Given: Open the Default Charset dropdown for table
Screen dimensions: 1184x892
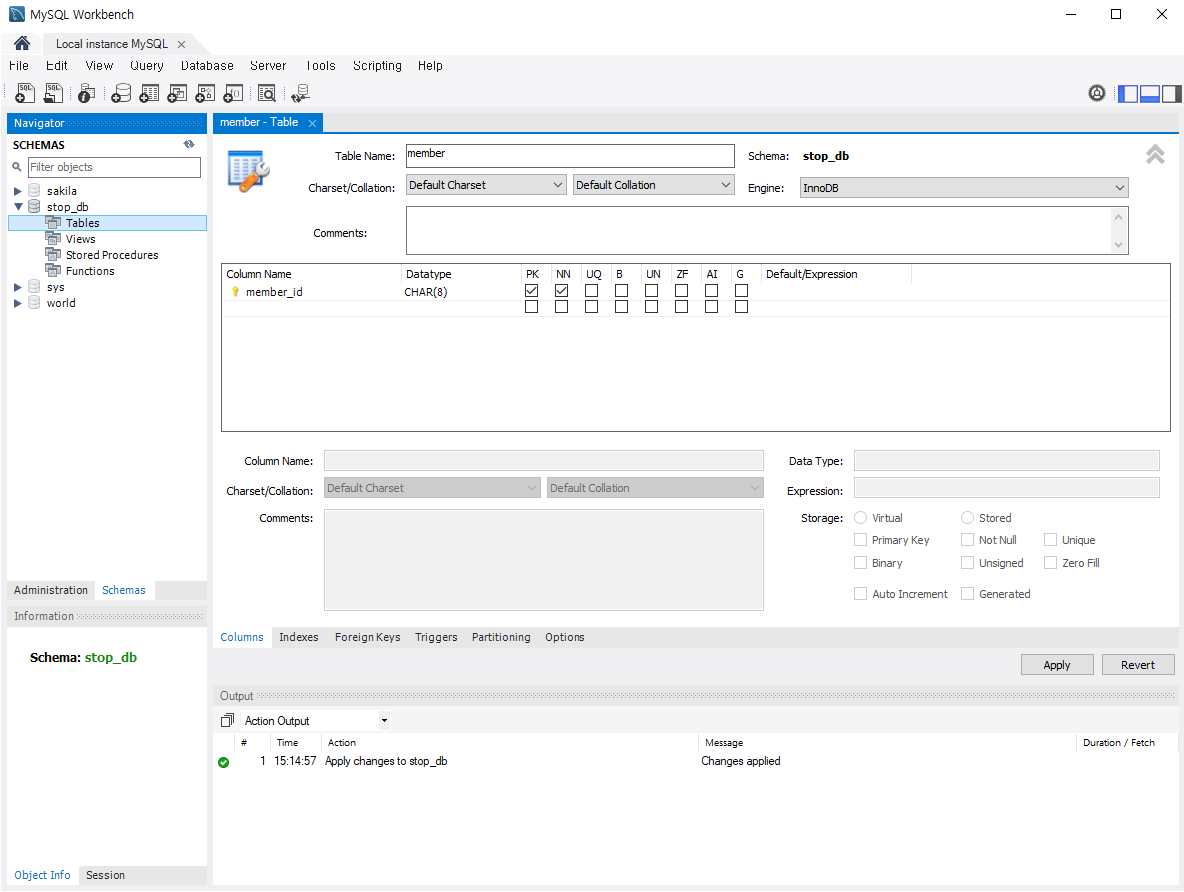Looking at the screenshot, I should pos(486,185).
